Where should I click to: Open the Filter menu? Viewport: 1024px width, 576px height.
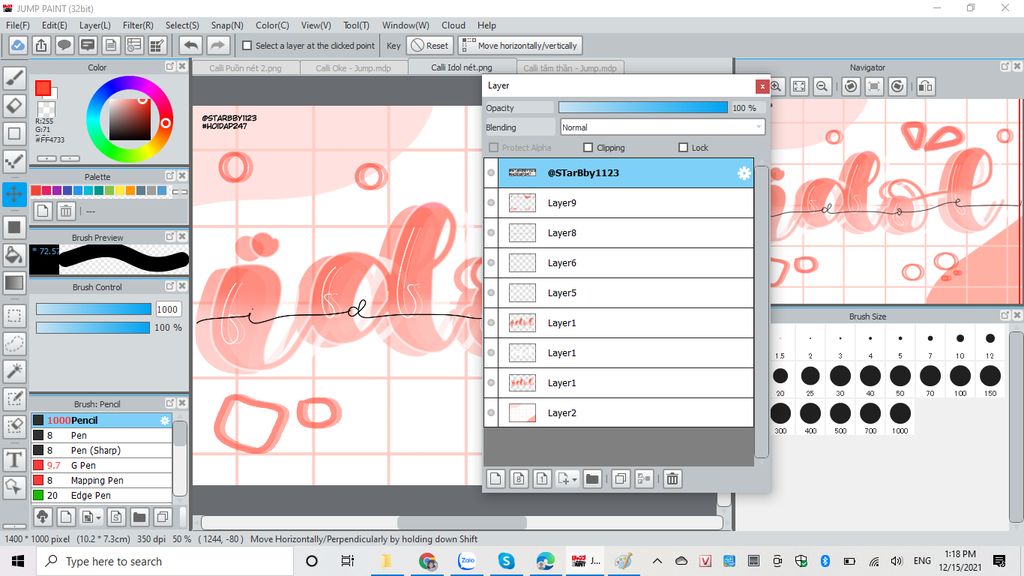(138, 25)
